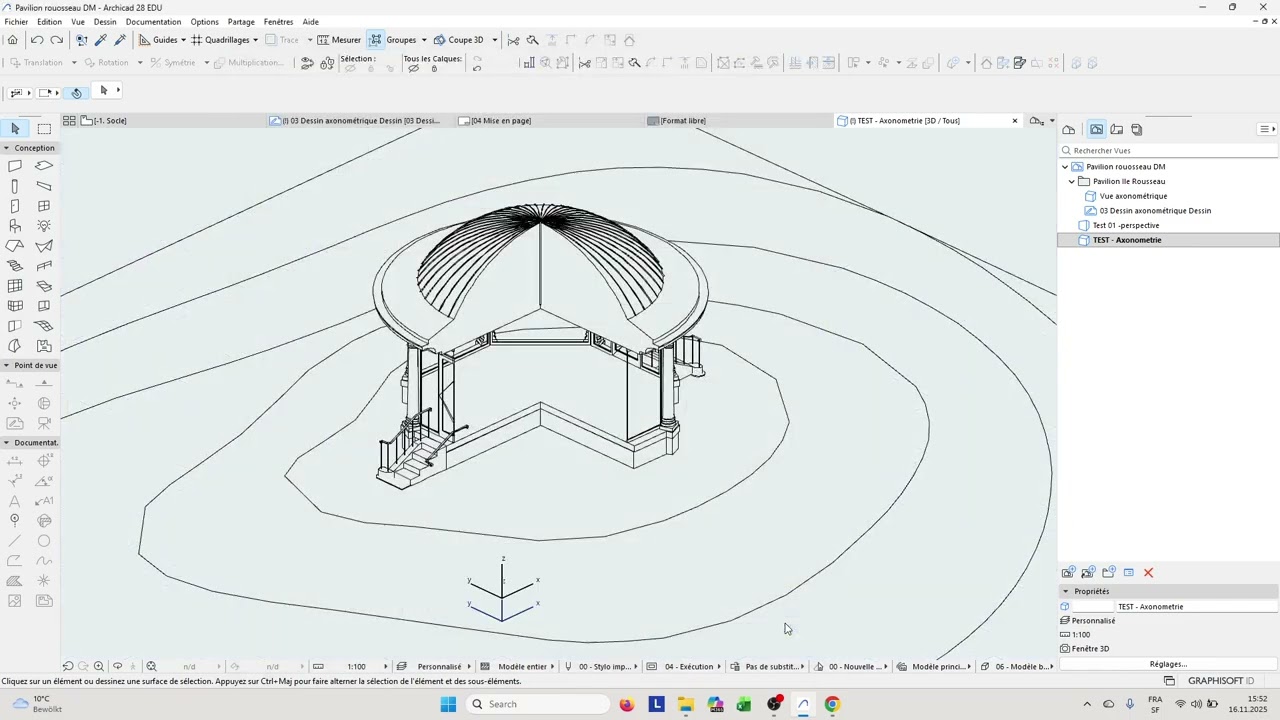
Task: Click the Rechercher Vues search field
Action: pyautogui.click(x=1168, y=151)
